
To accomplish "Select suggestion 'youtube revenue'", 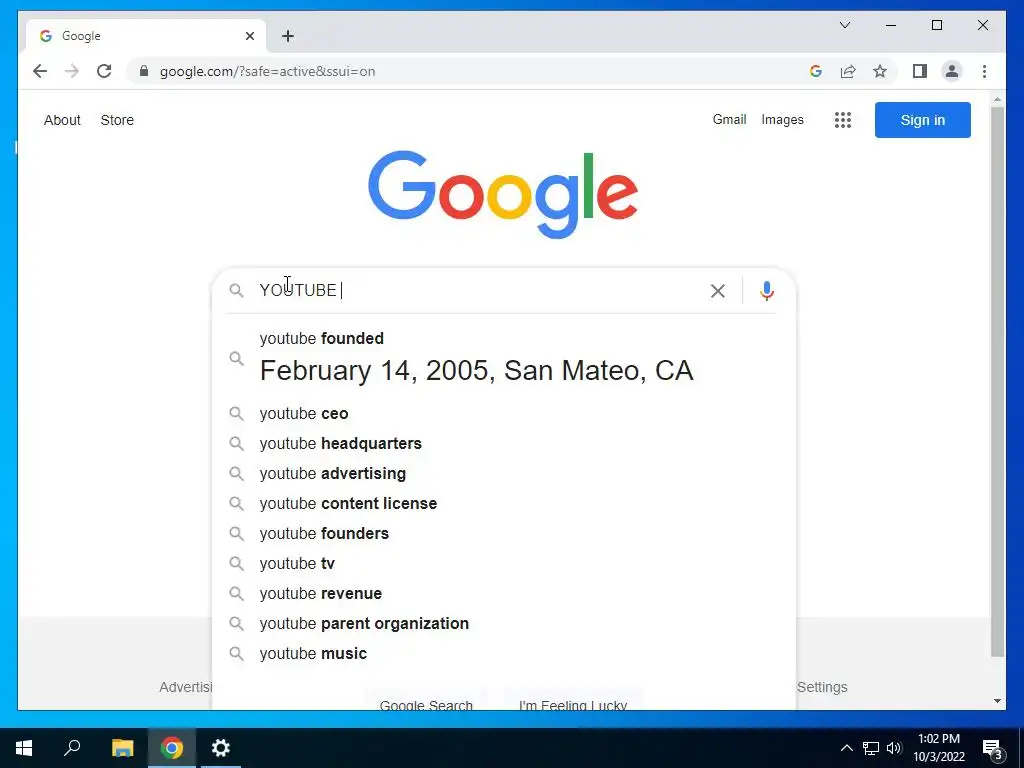I will pos(502,594).
